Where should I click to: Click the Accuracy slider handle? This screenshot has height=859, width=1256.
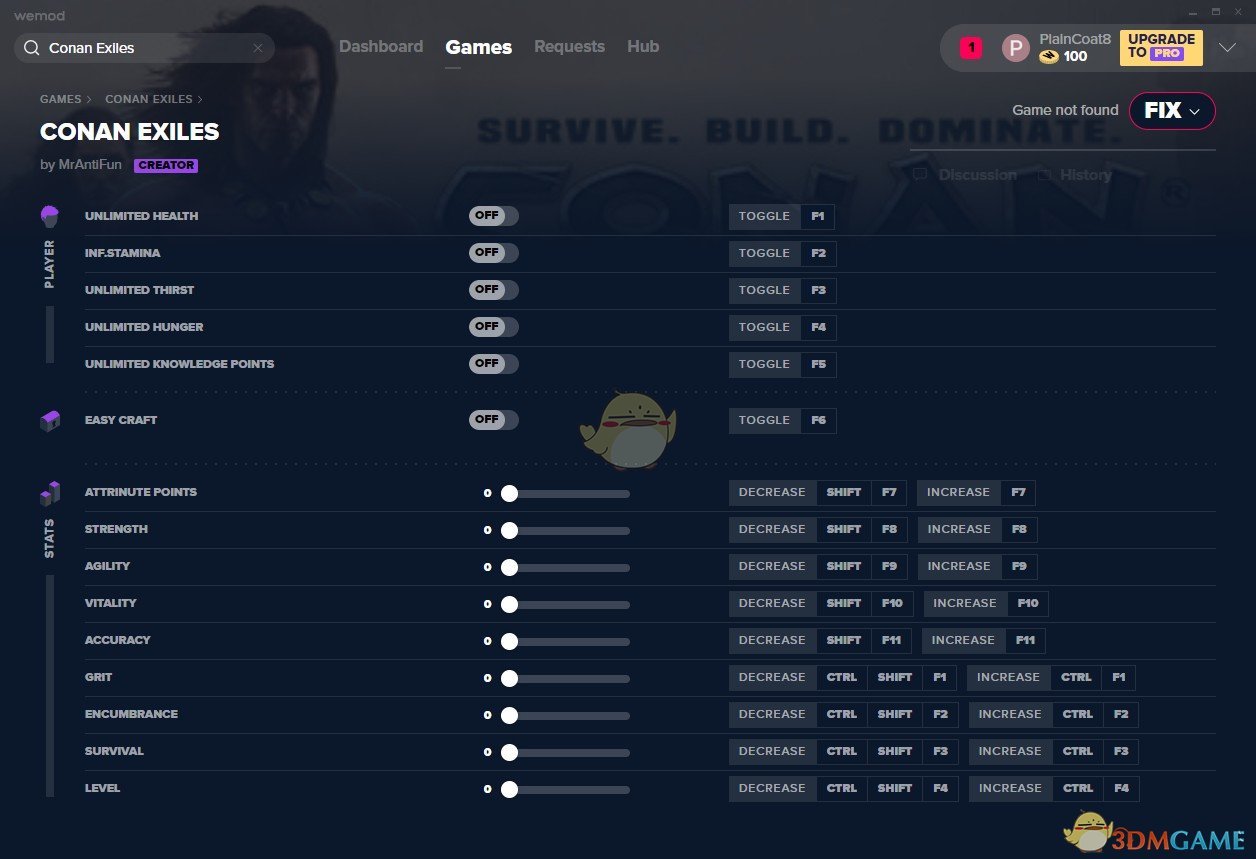(x=509, y=641)
